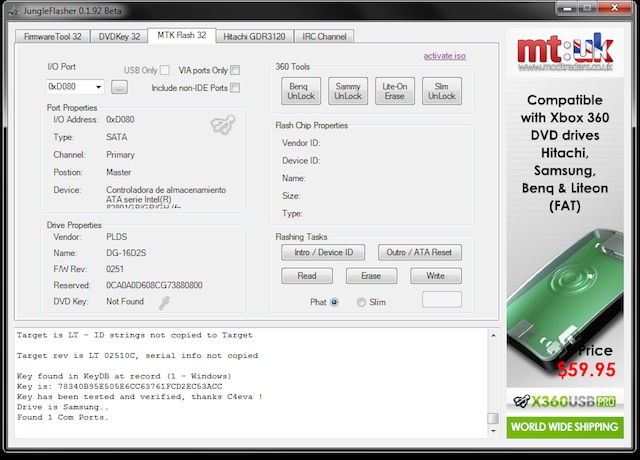The height and width of the screenshot is (460, 640).
Task: Click the Type value SATA
Action: click(x=117, y=137)
